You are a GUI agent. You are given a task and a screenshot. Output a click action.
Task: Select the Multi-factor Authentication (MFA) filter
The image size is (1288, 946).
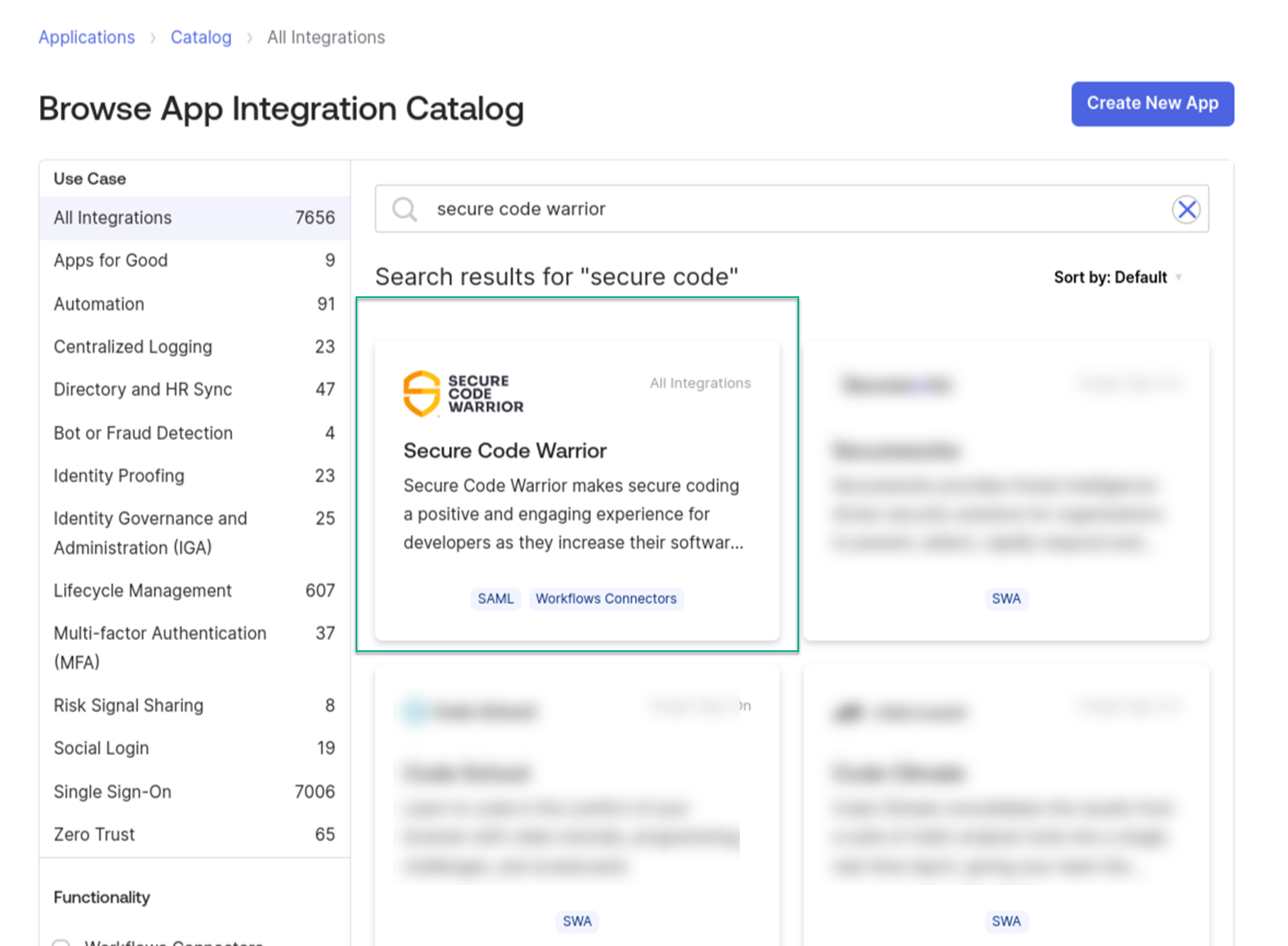(x=195, y=647)
